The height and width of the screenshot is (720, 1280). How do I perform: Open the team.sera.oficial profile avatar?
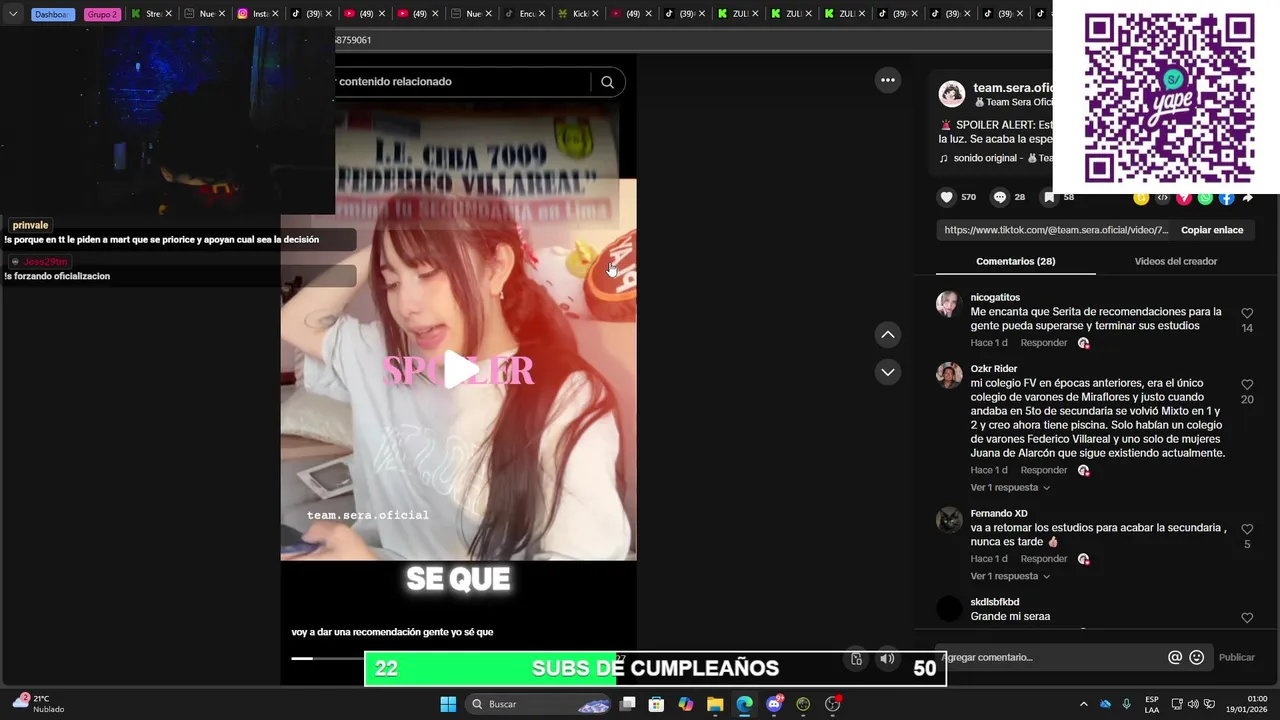[x=951, y=94]
